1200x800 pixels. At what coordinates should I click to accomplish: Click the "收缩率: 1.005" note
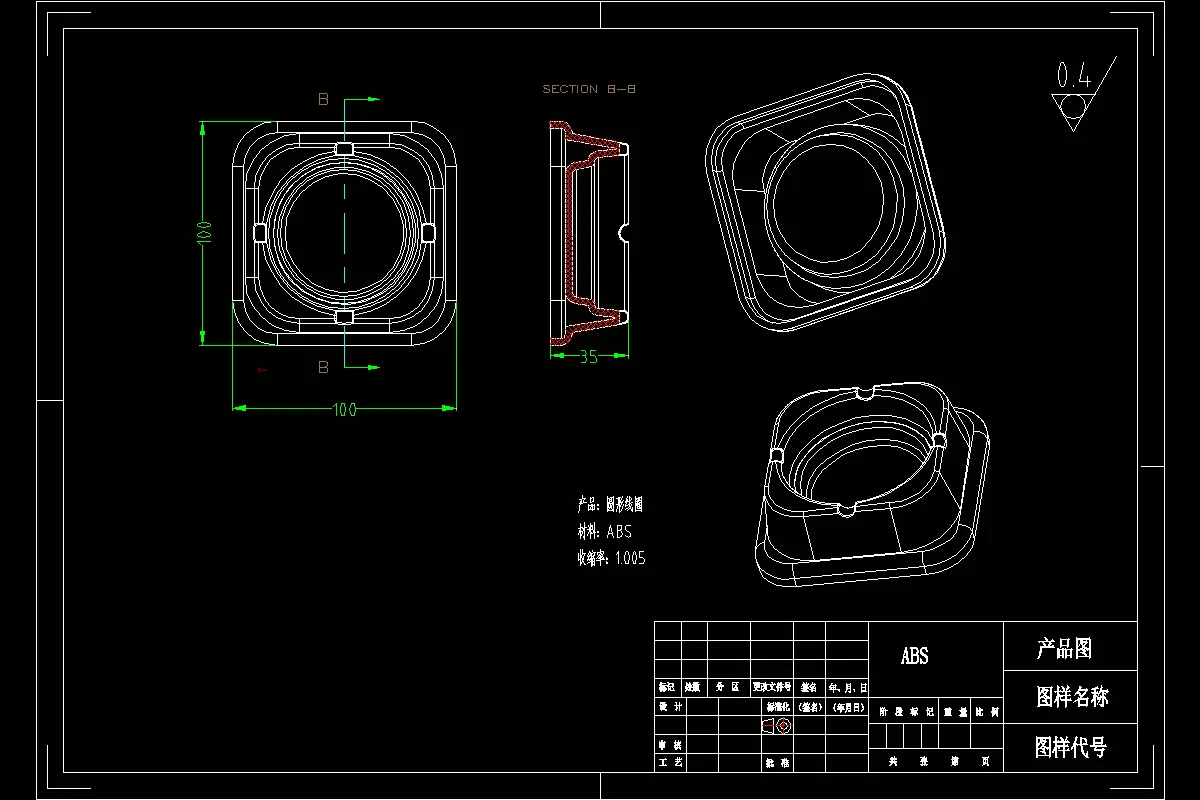pyautogui.click(x=611, y=559)
